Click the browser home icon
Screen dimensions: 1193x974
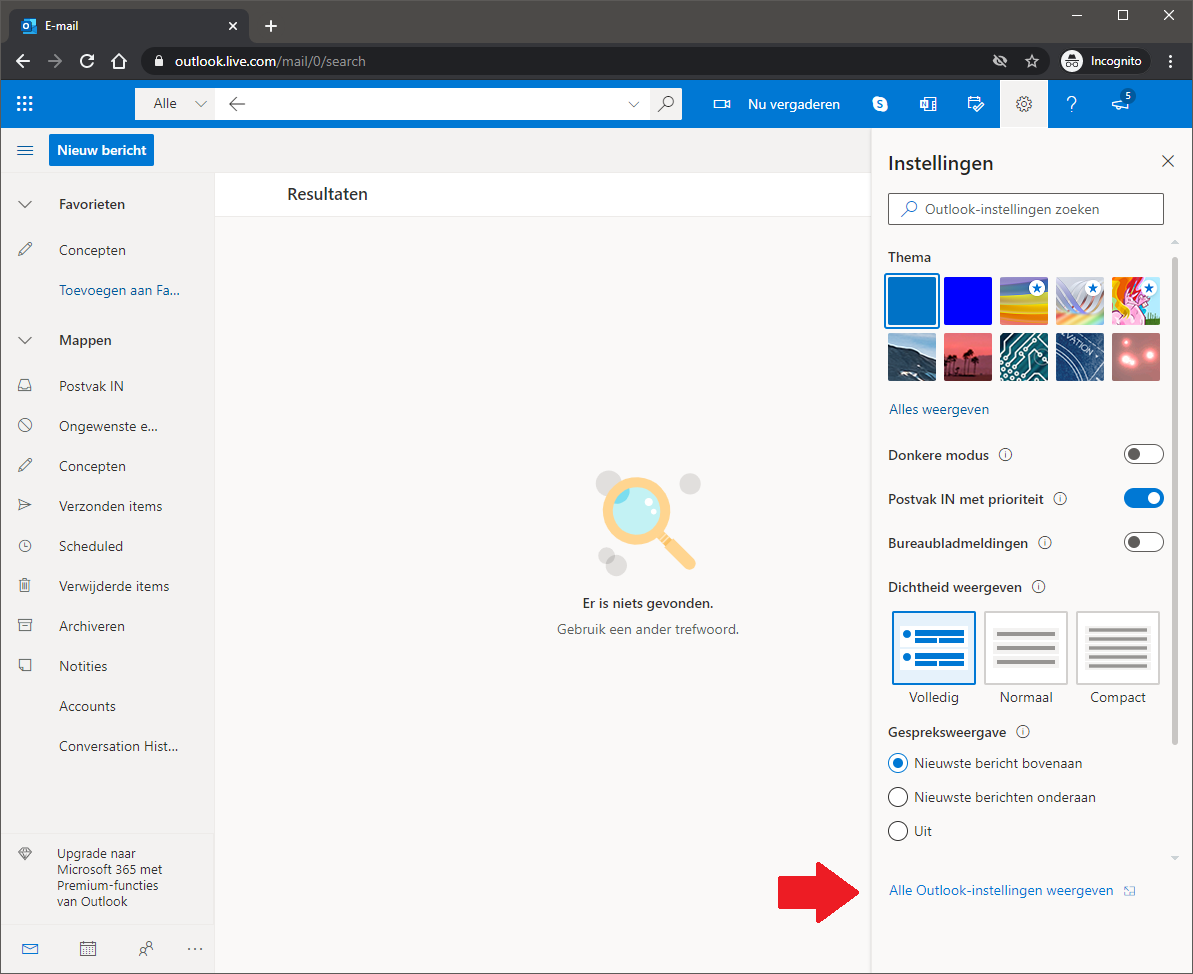click(119, 61)
